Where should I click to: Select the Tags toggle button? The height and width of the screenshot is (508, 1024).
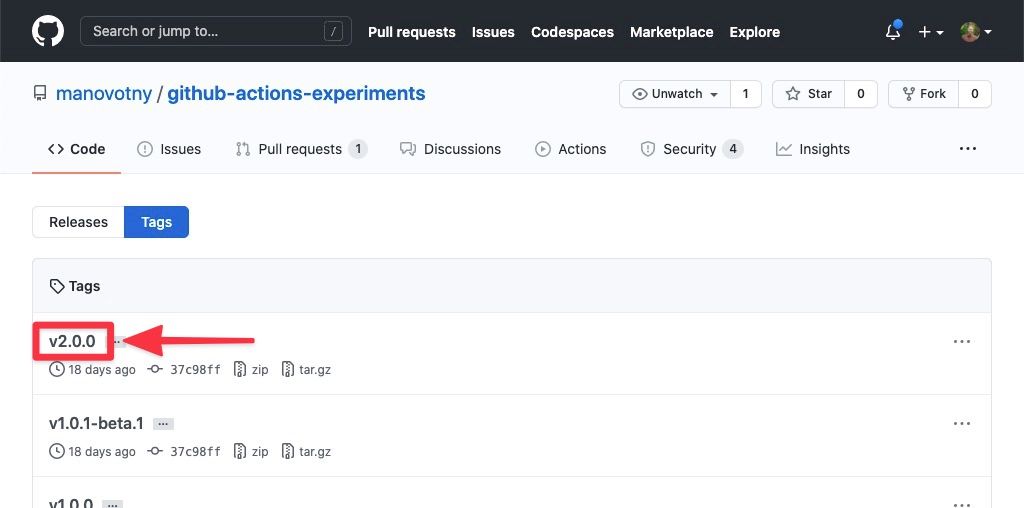(156, 222)
